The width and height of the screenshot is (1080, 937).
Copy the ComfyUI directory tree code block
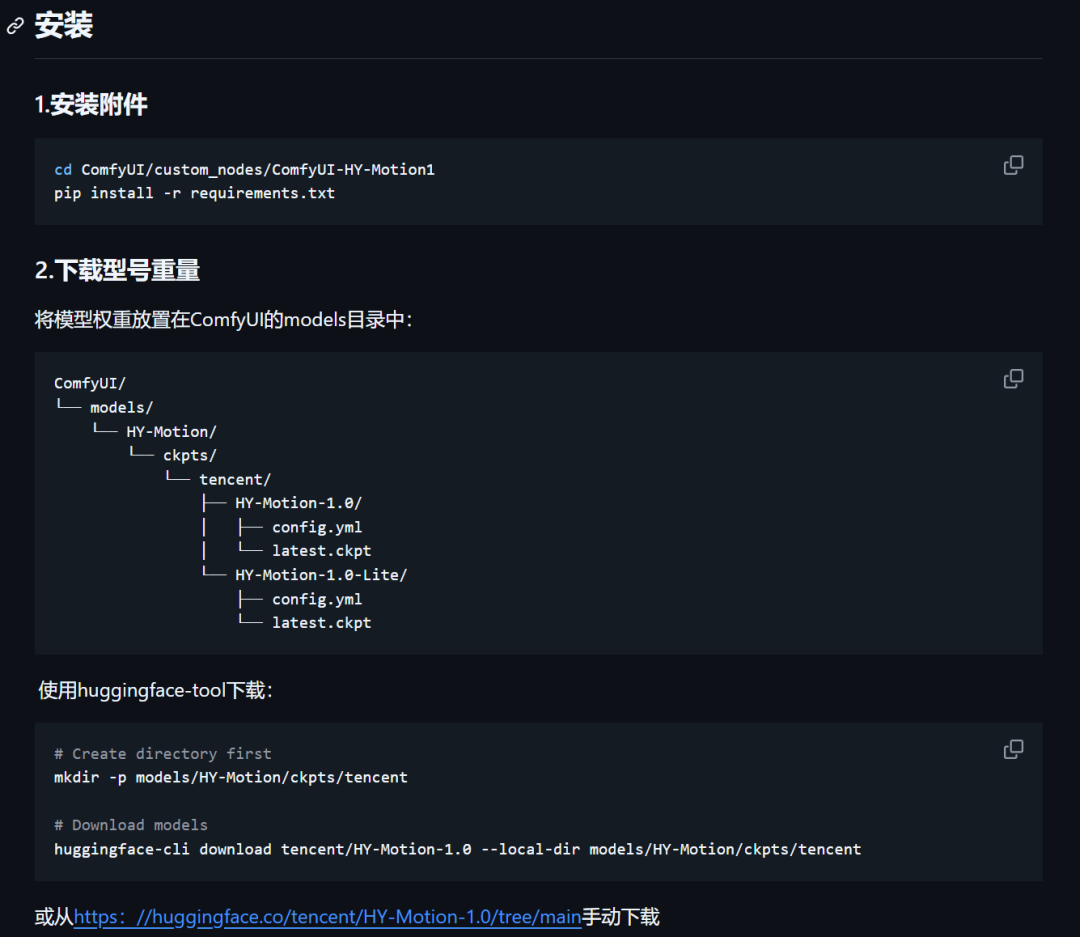(1013, 379)
